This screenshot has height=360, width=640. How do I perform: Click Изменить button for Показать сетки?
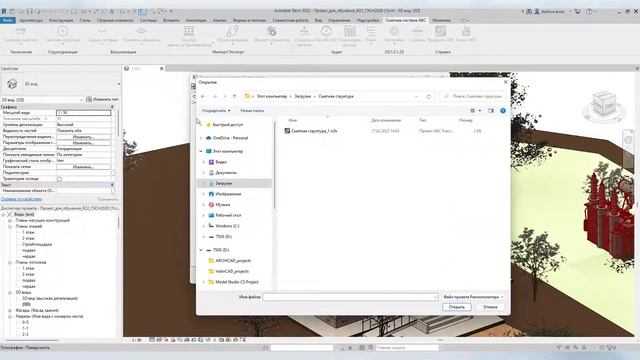pos(84,167)
